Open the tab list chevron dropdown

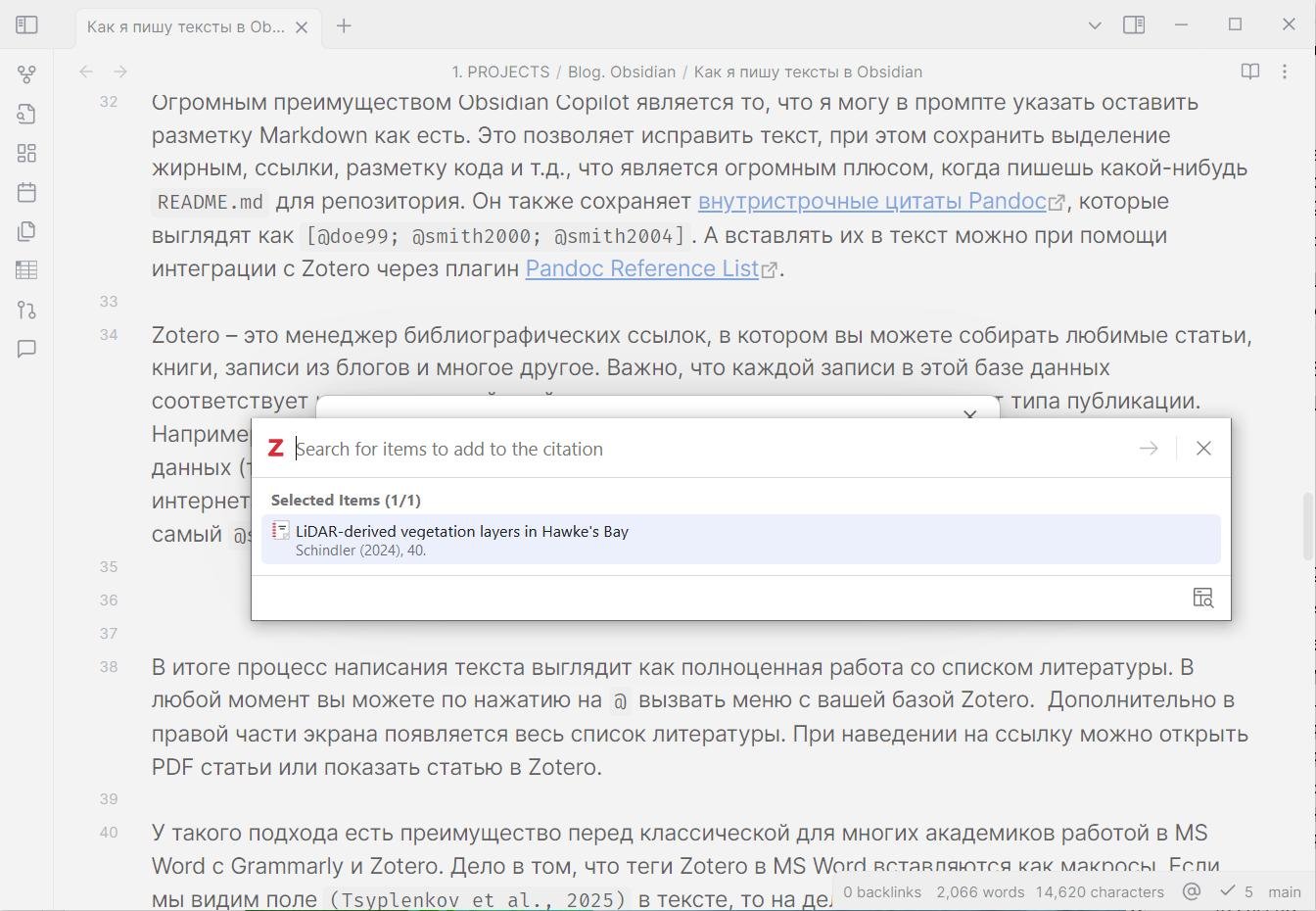click(1094, 24)
